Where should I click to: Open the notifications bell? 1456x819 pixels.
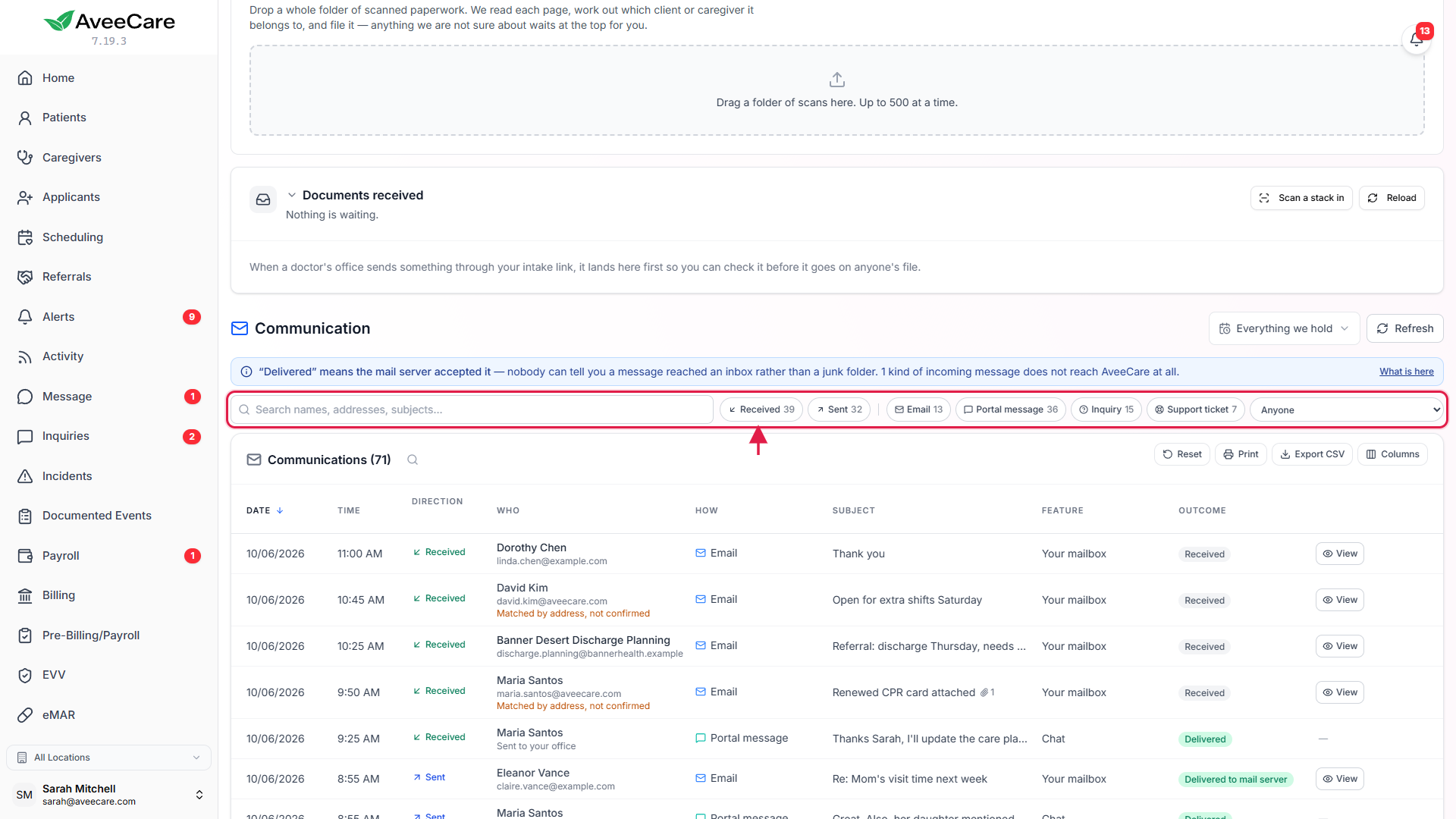[x=1416, y=39]
